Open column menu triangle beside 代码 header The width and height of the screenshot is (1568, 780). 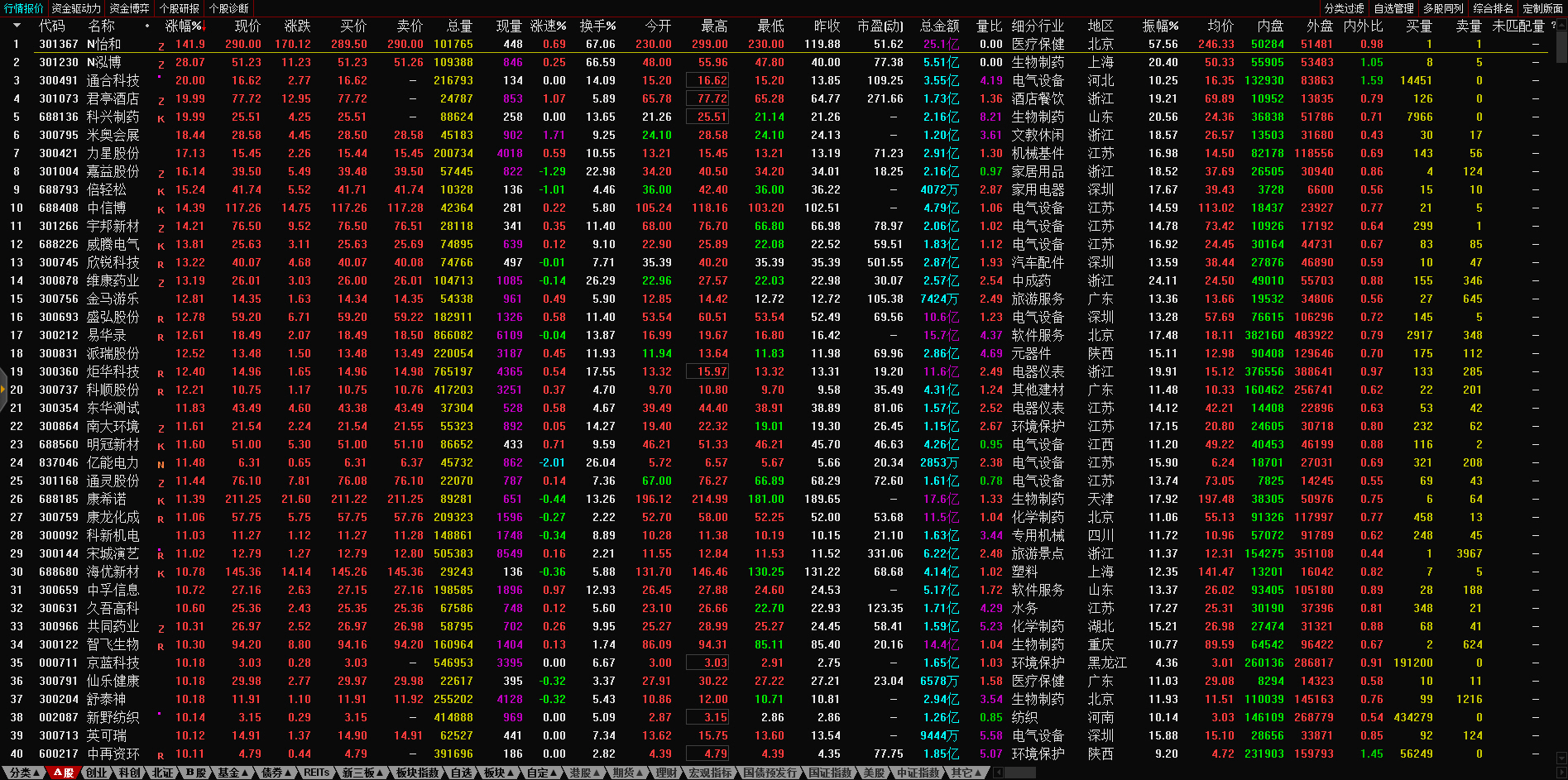[x=16, y=26]
